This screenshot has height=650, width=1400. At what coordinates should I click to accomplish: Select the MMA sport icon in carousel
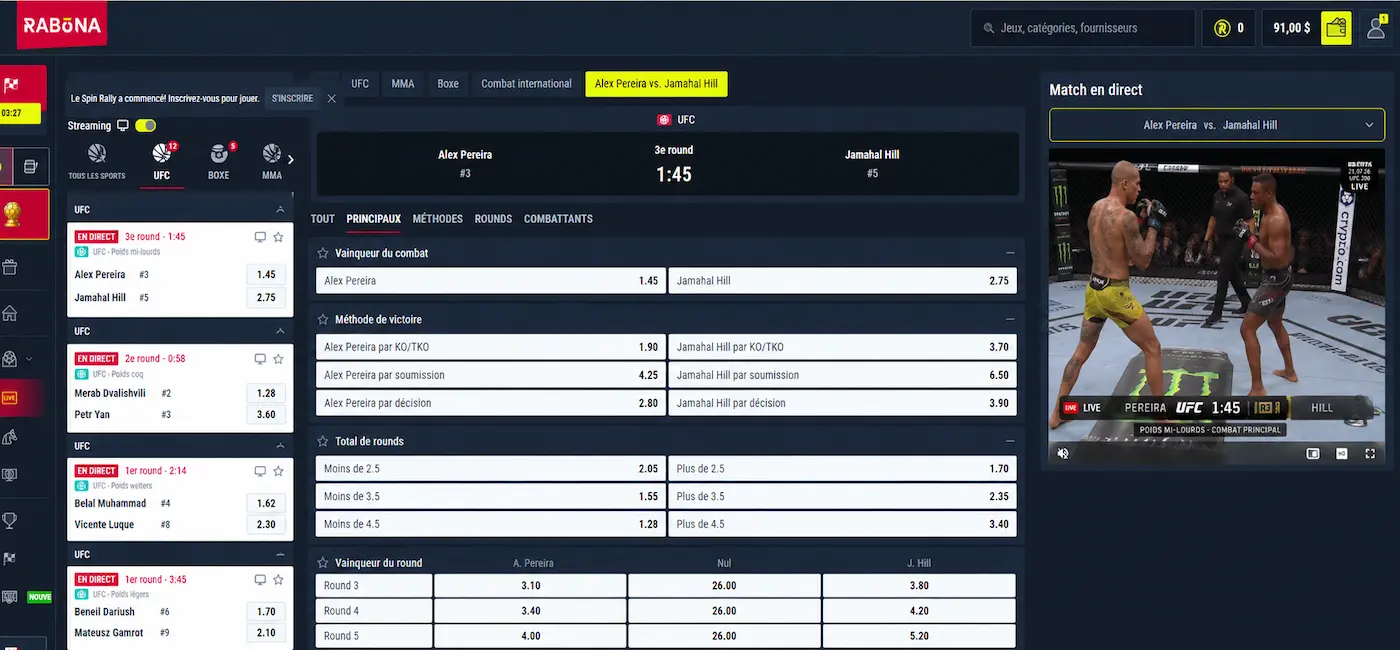(x=271, y=160)
